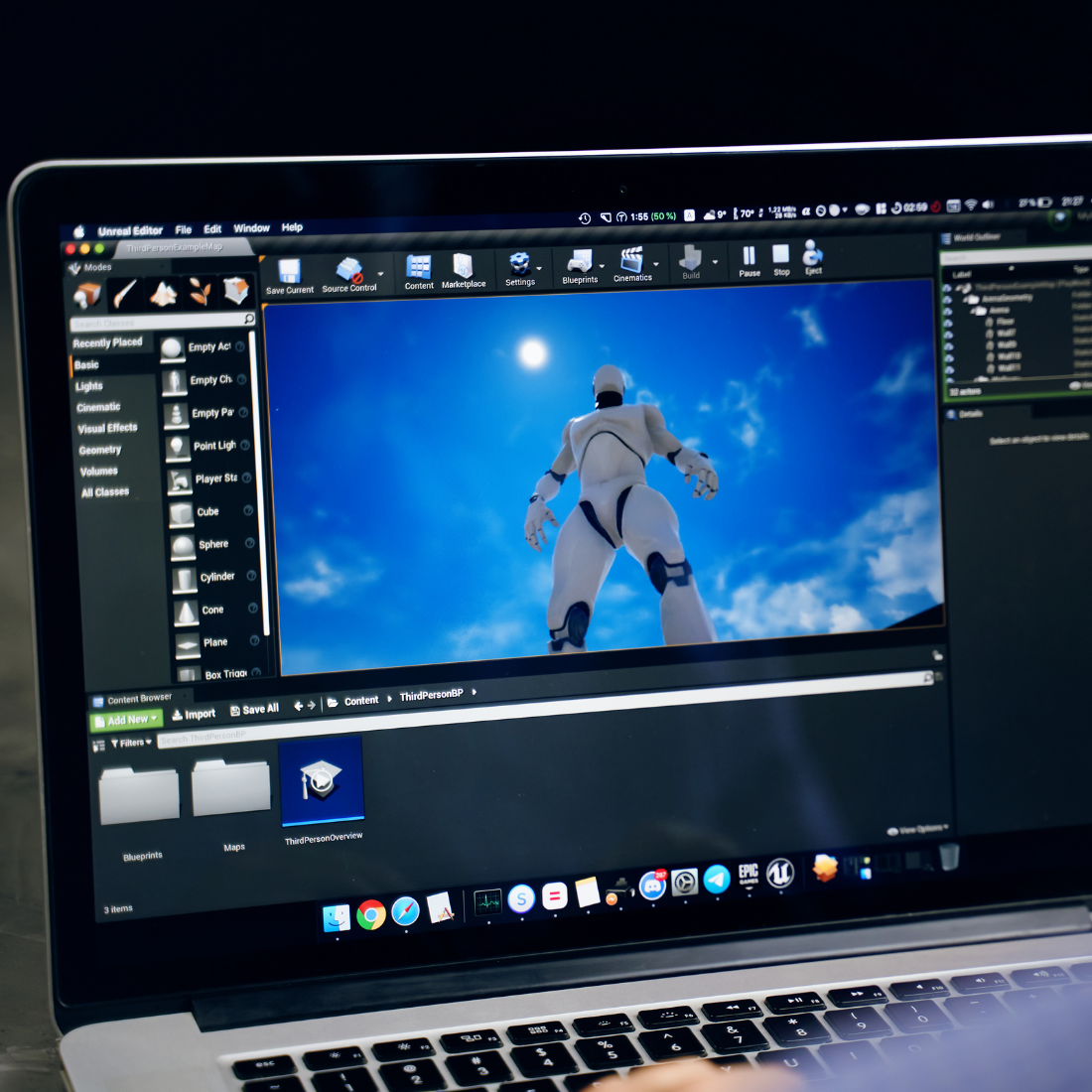The image size is (1092, 1092).
Task: Open the Content toolbar icon
Action: coord(419,268)
